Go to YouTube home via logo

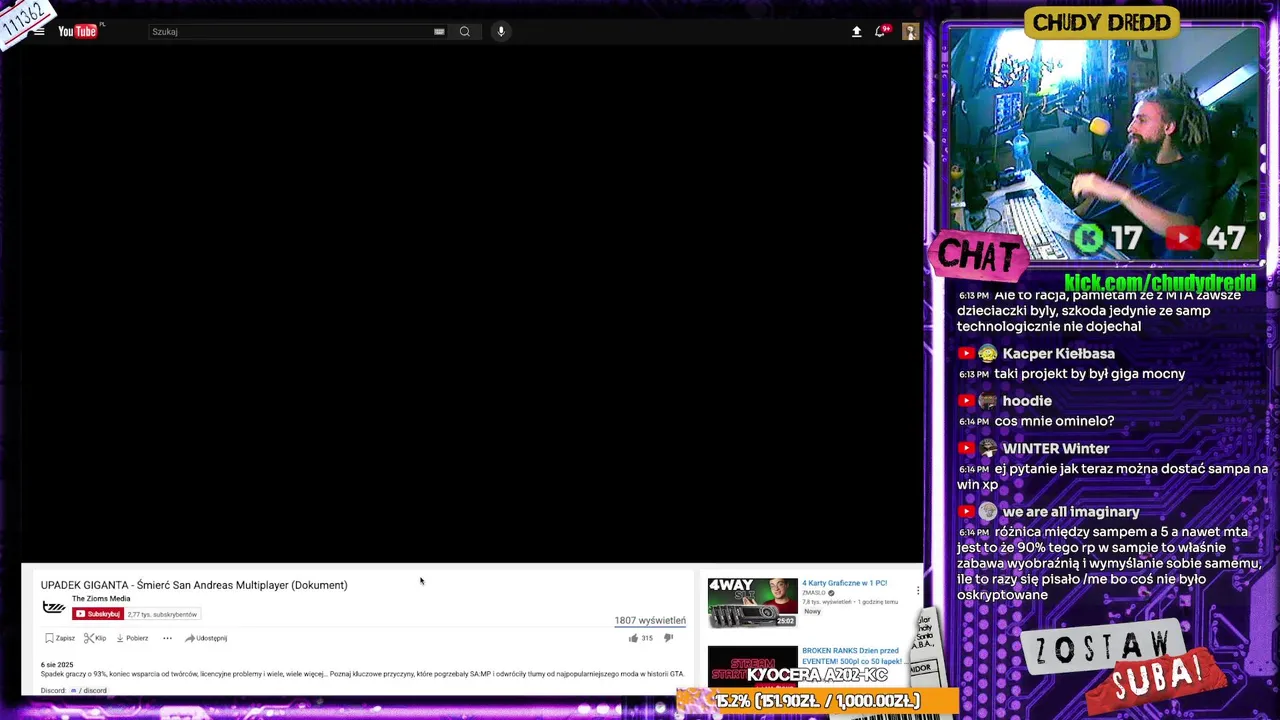click(79, 31)
